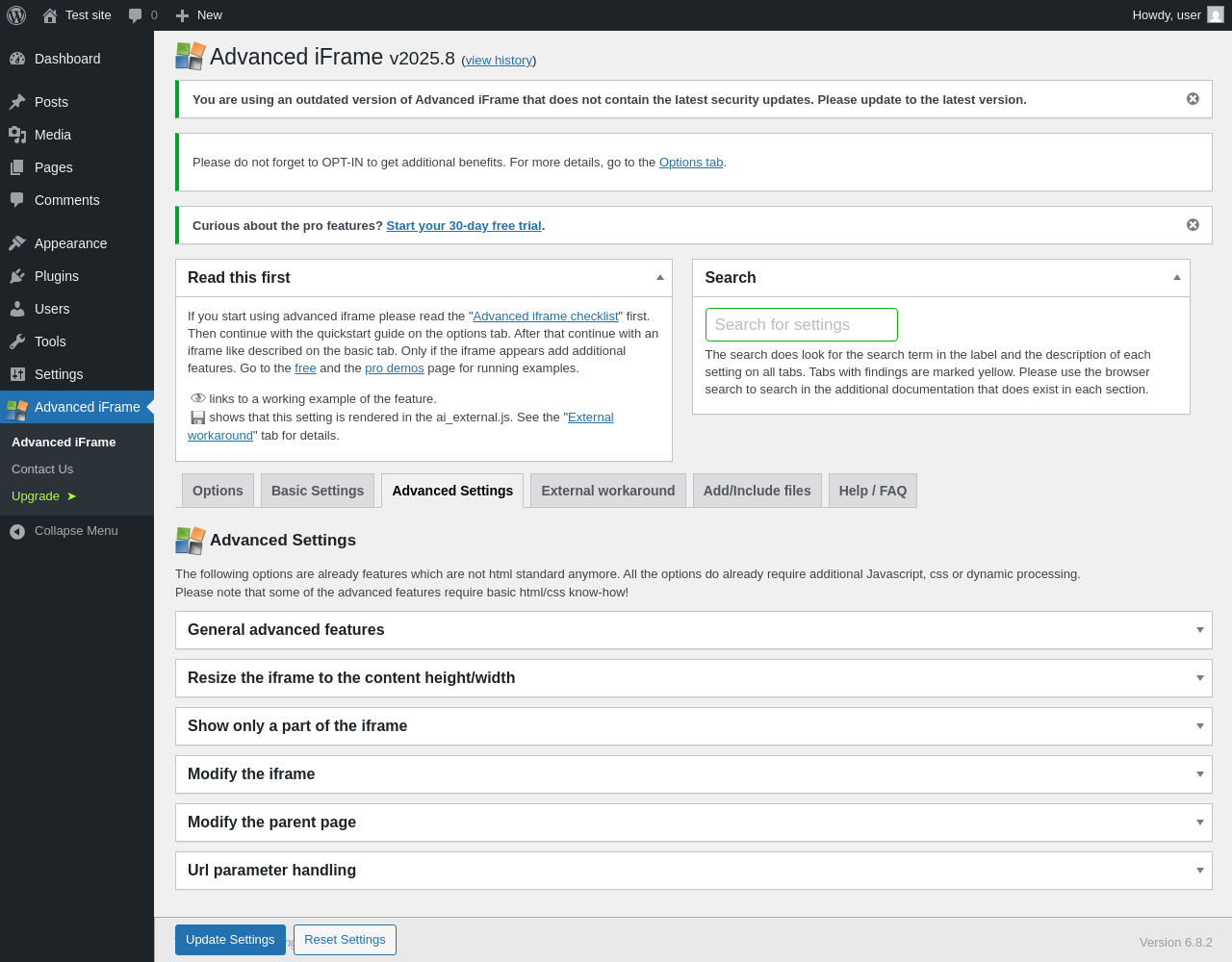This screenshot has width=1232, height=962.
Task: Dismiss the outdated version notice
Action: coord(1193,99)
